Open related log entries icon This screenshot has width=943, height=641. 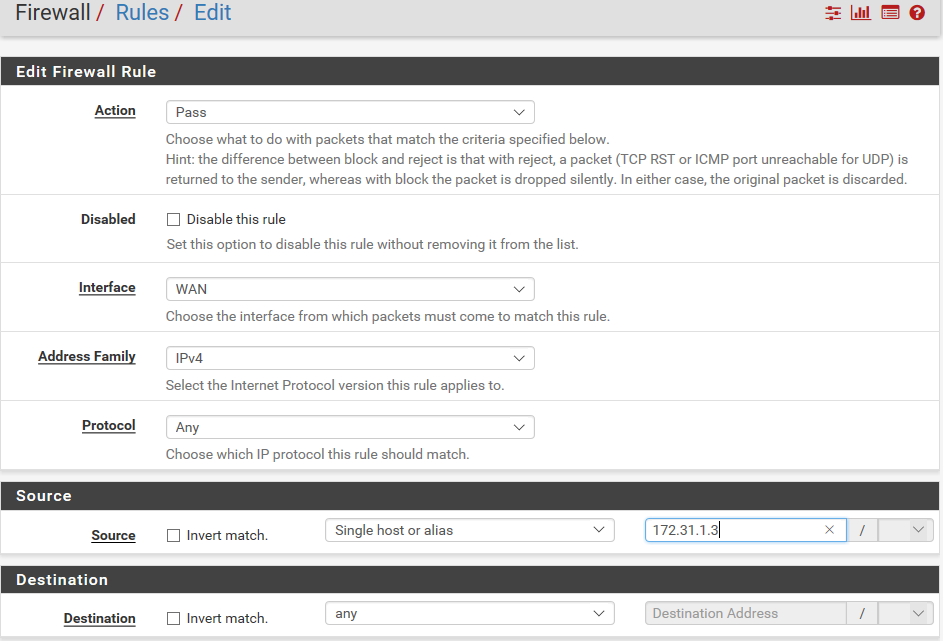tap(890, 13)
